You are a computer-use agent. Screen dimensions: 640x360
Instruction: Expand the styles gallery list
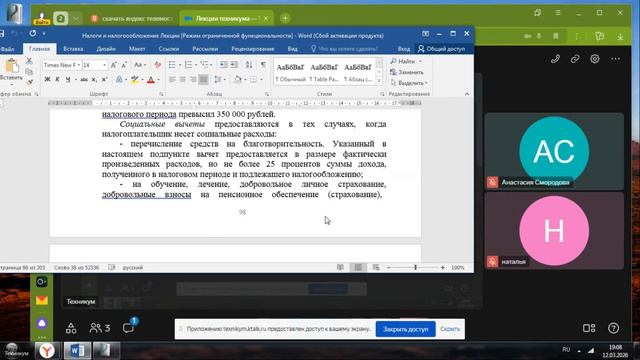coord(379,81)
